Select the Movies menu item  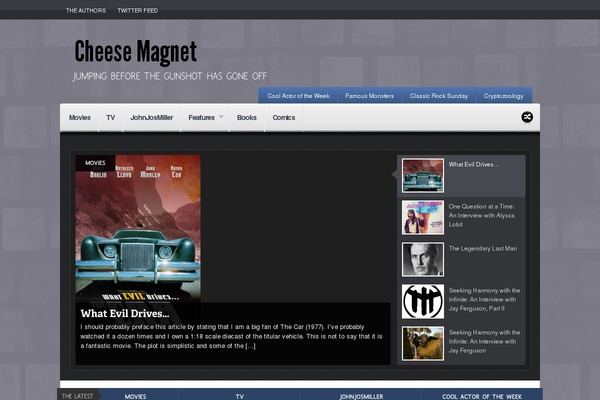tap(80, 118)
